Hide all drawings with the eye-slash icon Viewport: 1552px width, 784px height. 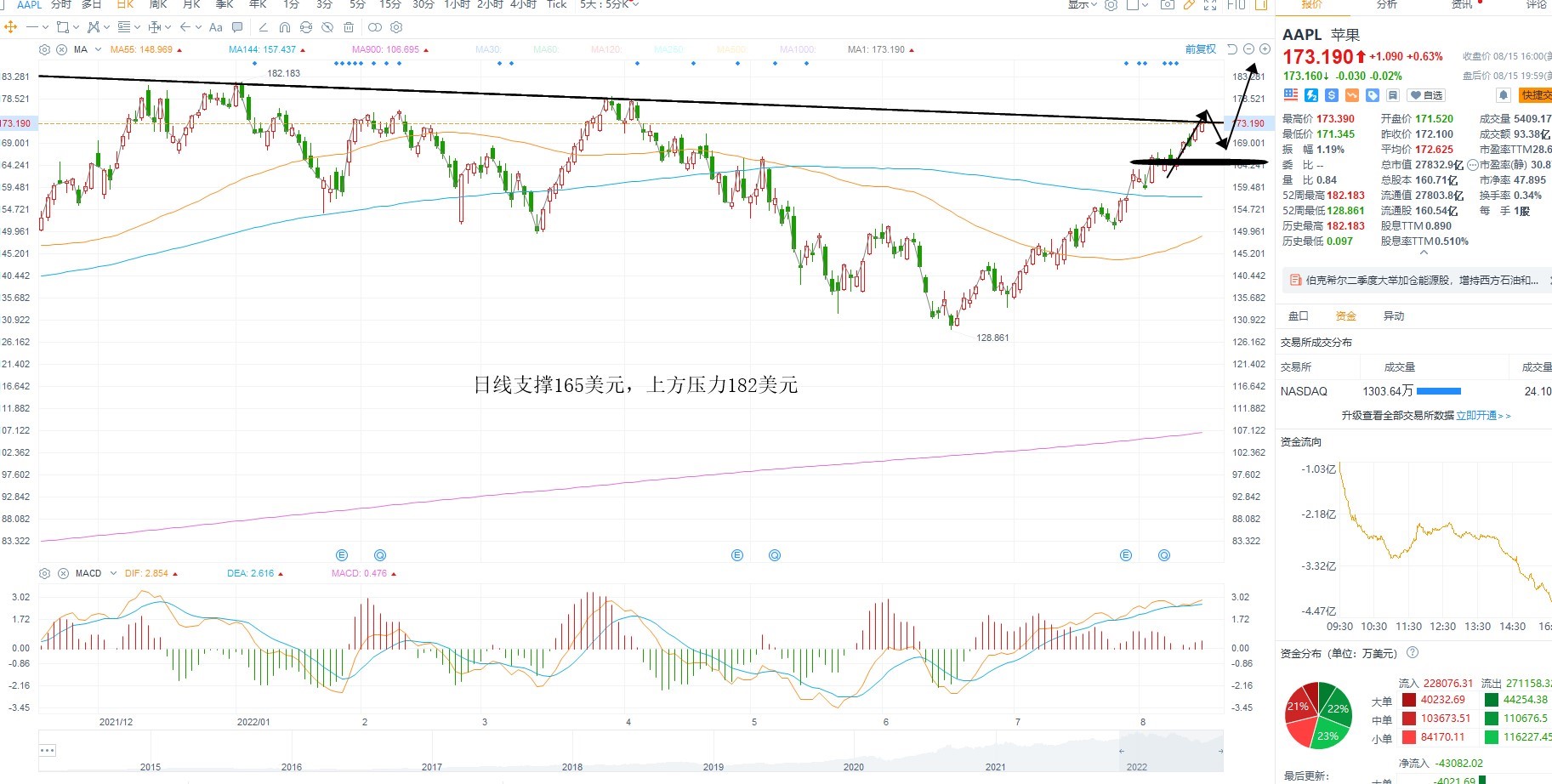click(x=327, y=27)
